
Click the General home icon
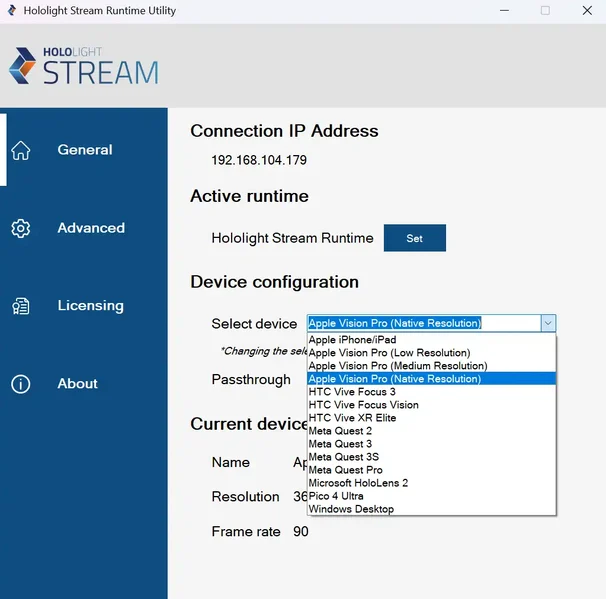(x=20, y=150)
